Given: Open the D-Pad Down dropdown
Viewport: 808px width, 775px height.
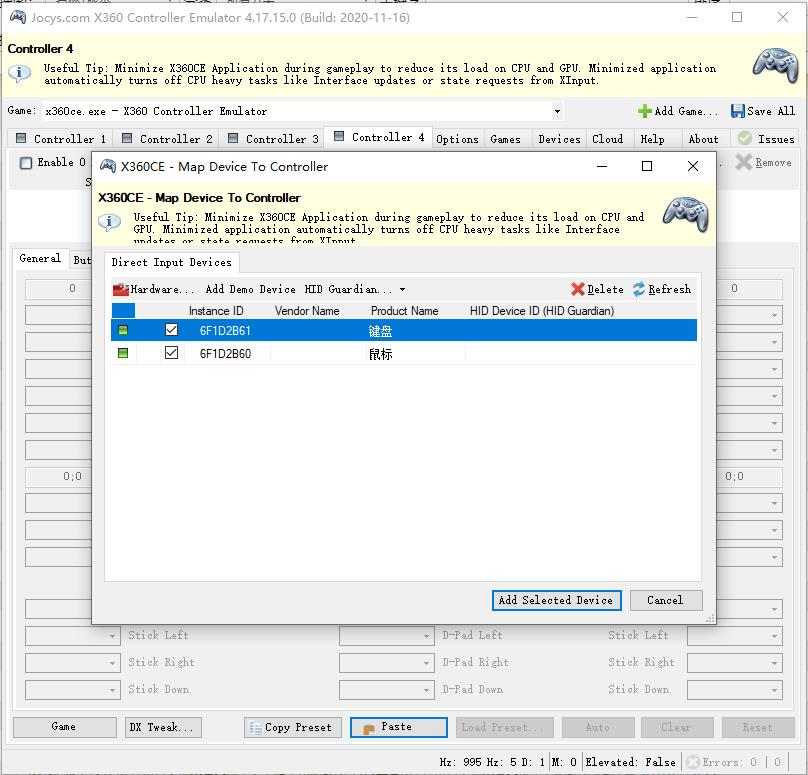Looking at the screenshot, I should tap(426, 690).
